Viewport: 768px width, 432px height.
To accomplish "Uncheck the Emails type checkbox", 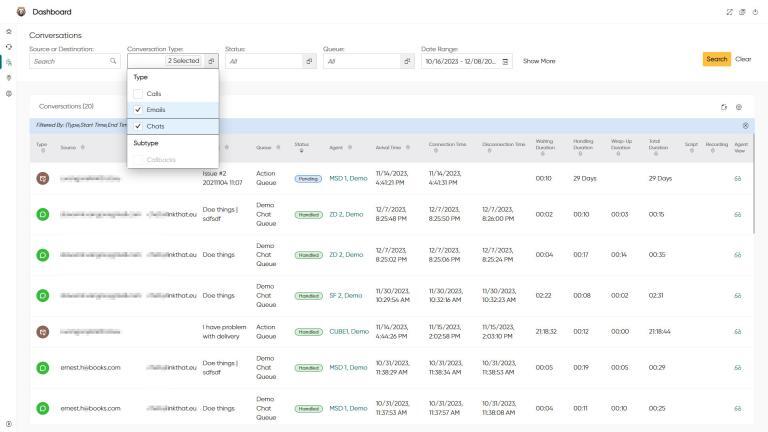I will pyautogui.click(x=140, y=109).
